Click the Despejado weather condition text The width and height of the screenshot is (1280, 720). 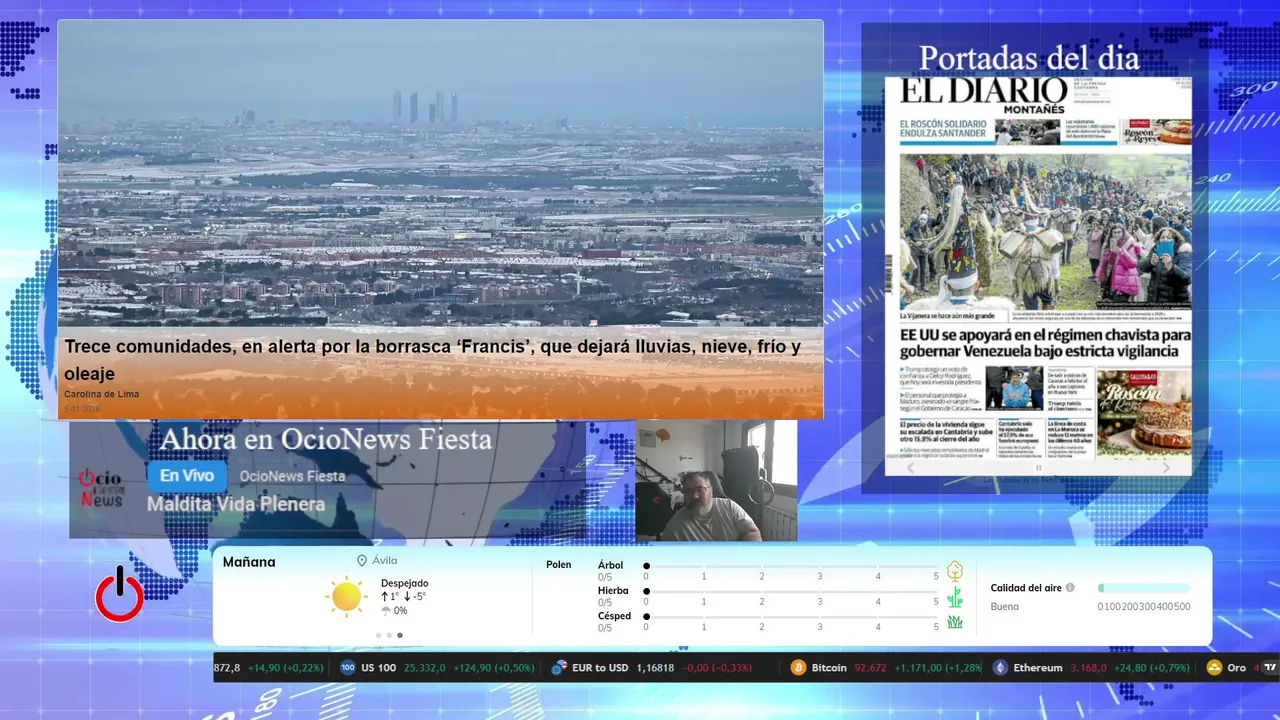(404, 583)
